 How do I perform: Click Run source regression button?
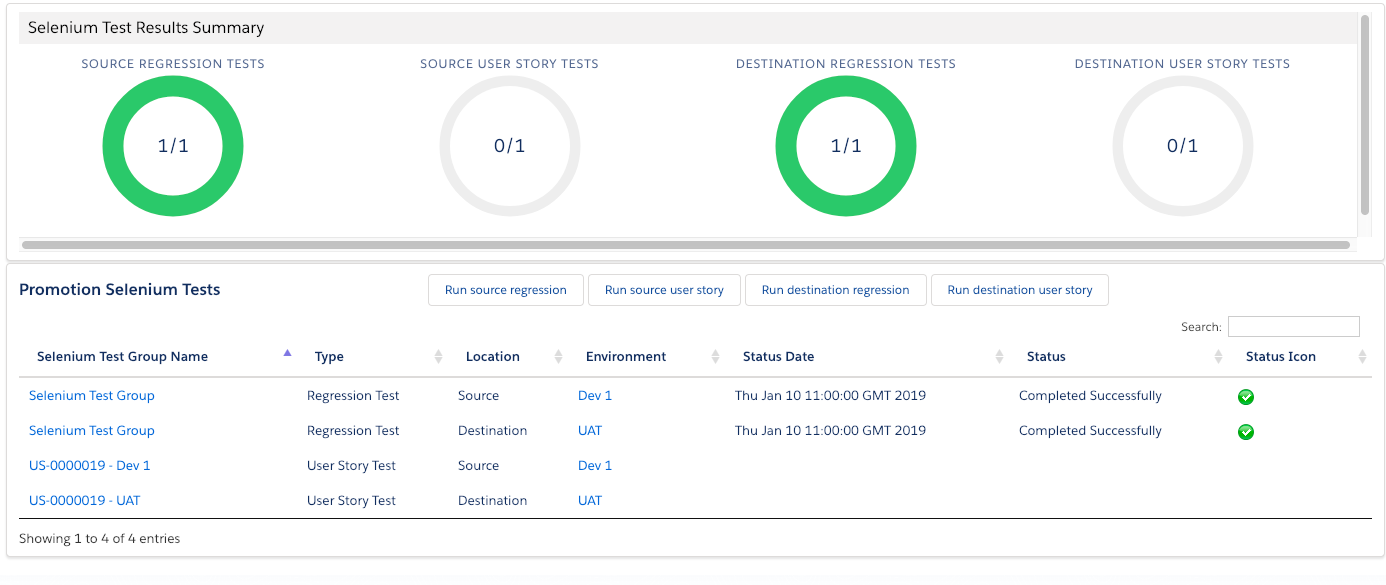[506, 290]
